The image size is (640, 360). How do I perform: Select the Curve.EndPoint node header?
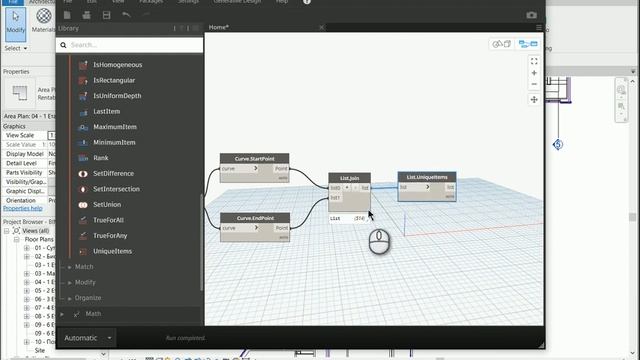(255, 218)
